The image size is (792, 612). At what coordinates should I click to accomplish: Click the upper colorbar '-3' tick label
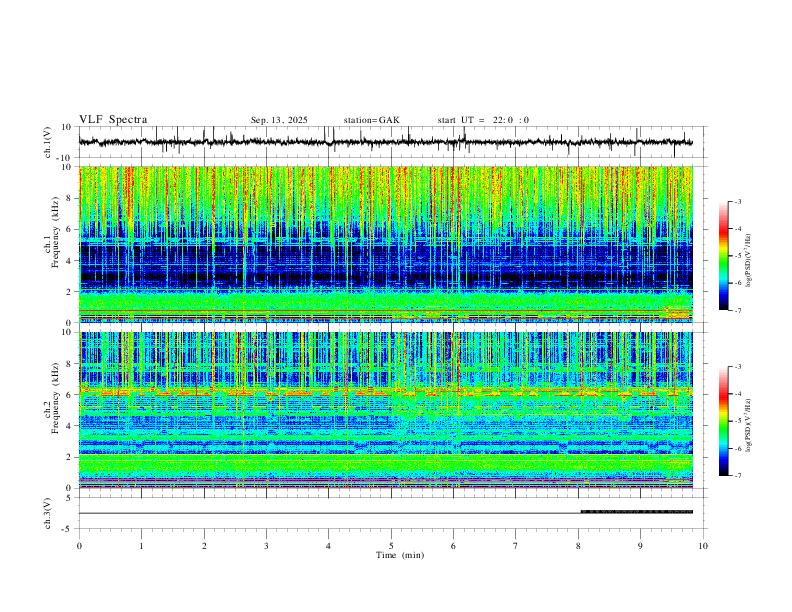coord(737,201)
